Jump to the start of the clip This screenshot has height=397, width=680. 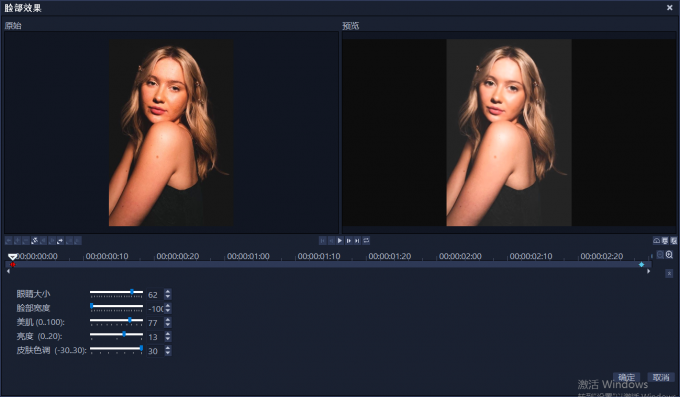point(323,240)
